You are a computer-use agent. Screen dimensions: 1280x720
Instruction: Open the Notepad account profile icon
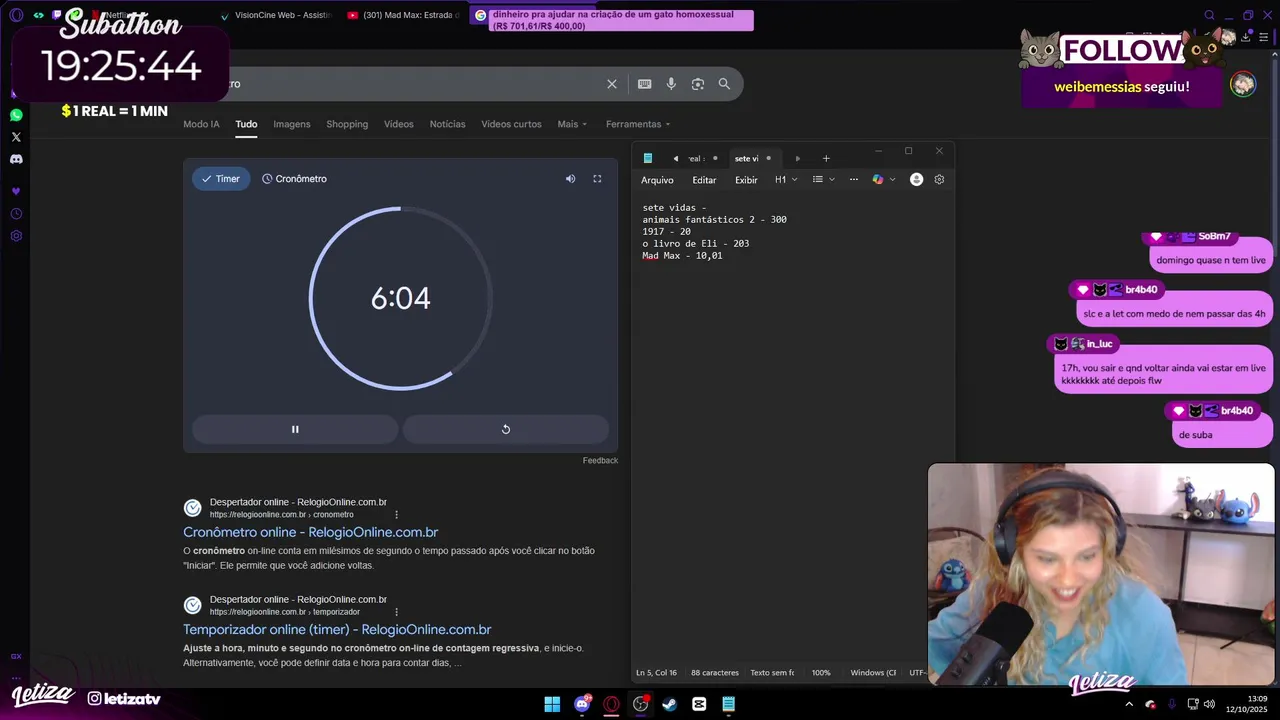coord(916,179)
